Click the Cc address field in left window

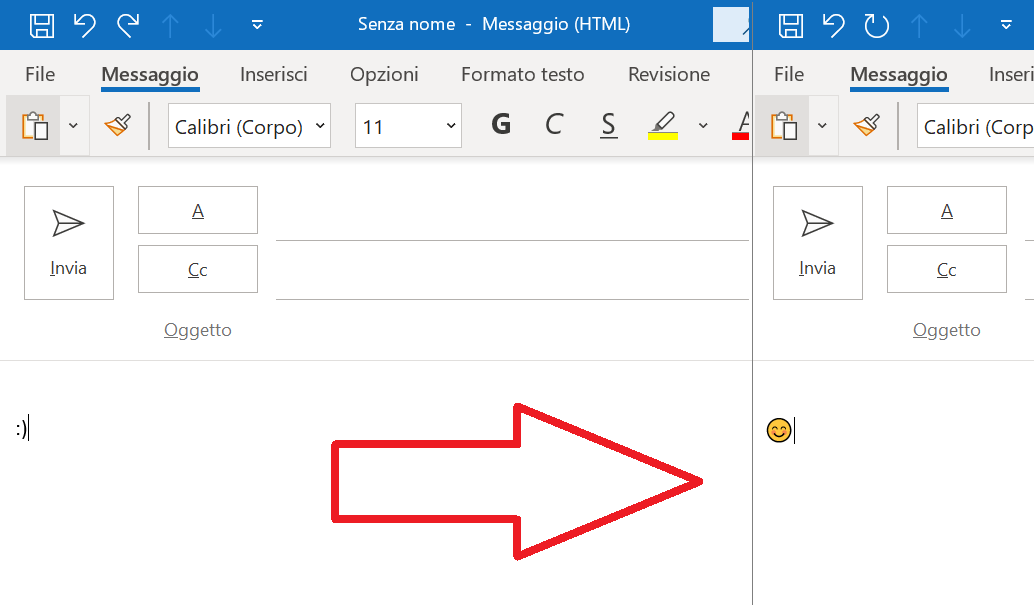click(512, 271)
